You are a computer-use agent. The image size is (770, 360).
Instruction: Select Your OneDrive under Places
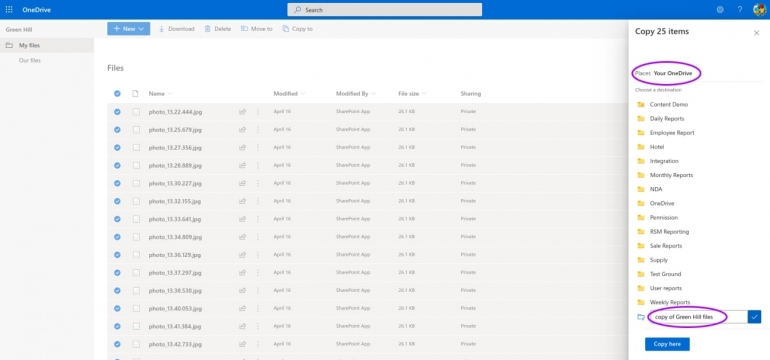click(x=673, y=73)
